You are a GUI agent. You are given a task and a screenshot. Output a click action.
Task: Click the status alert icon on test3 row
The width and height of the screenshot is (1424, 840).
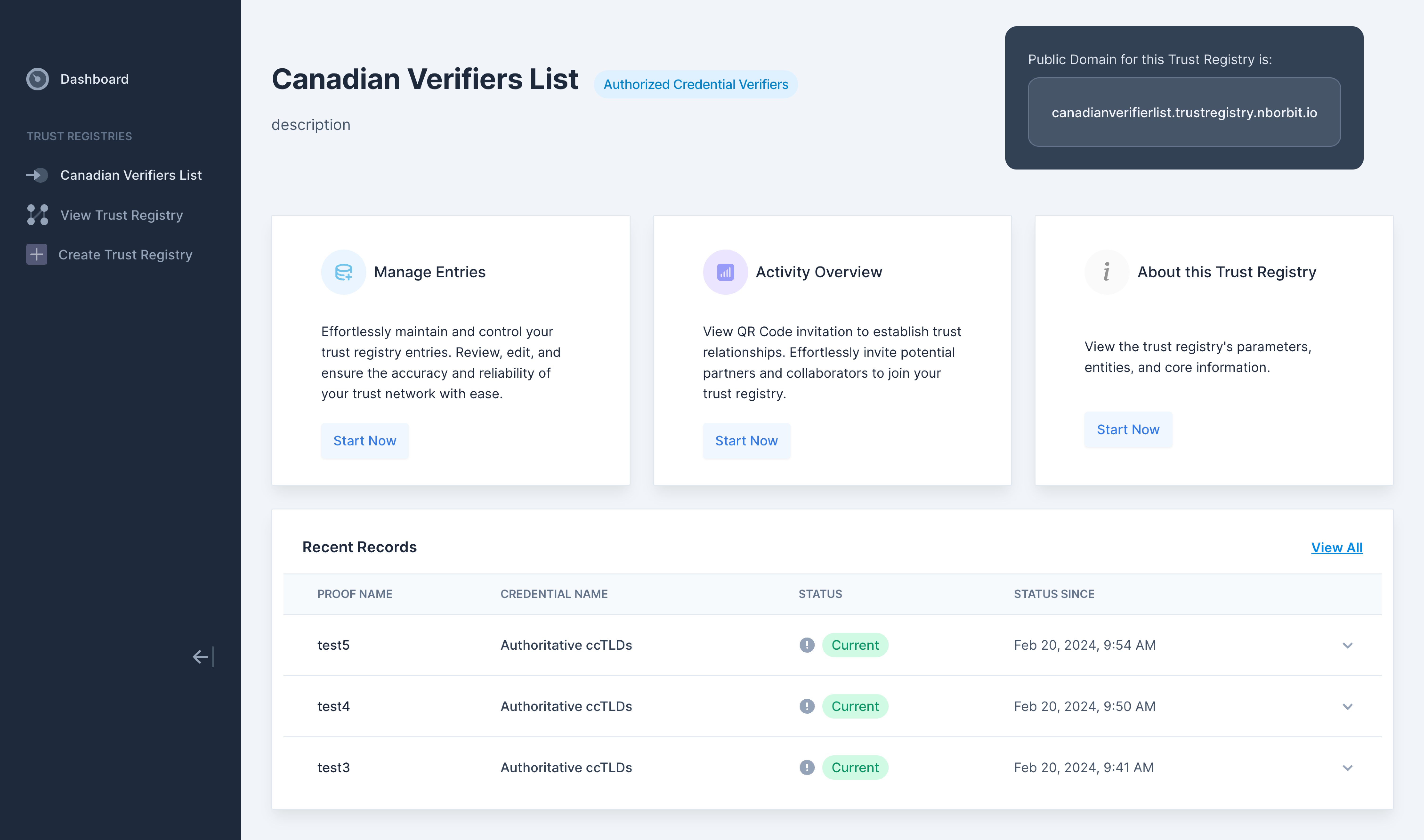806,767
